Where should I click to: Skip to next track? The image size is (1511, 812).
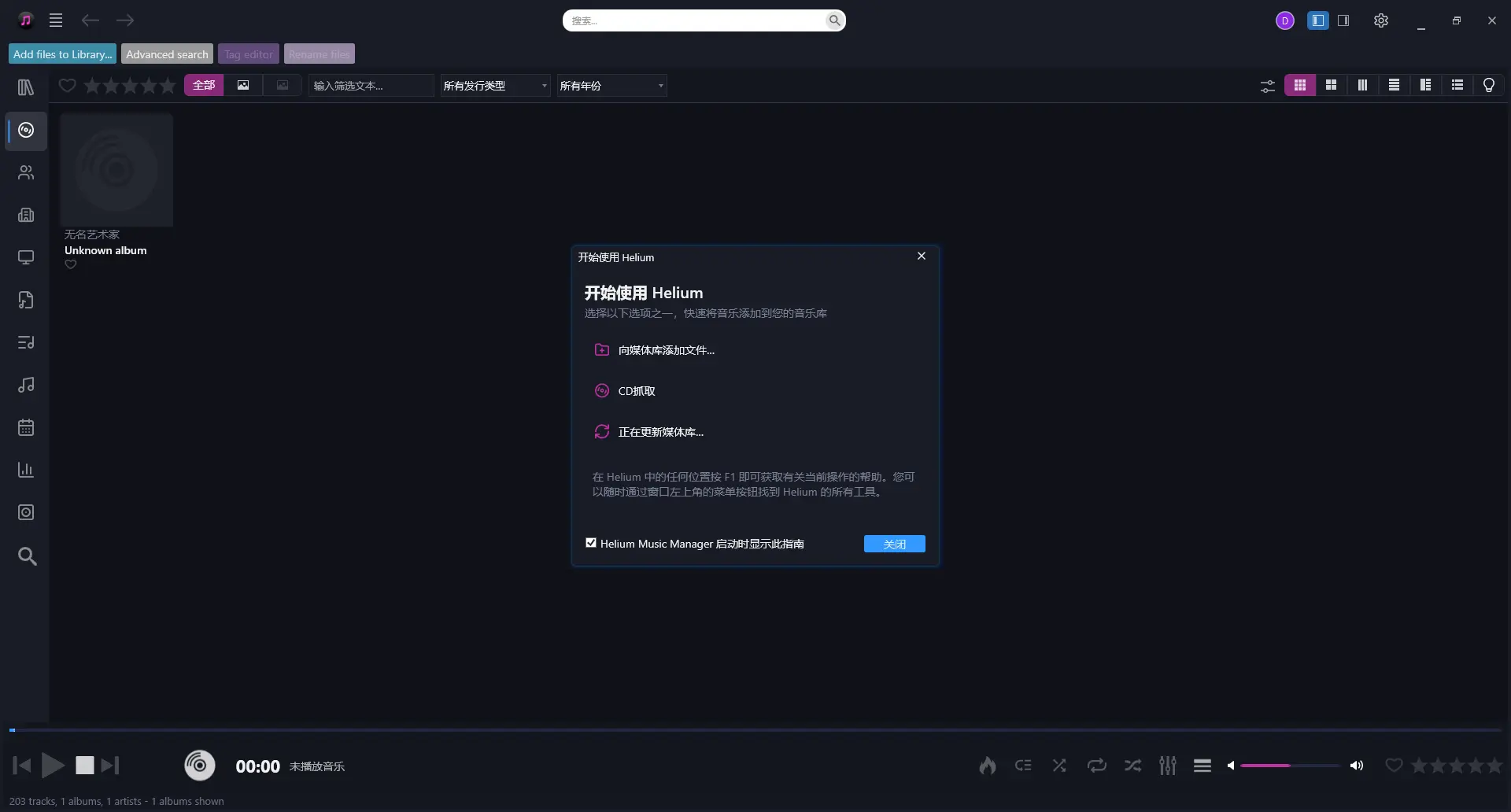tap(111, 765)
